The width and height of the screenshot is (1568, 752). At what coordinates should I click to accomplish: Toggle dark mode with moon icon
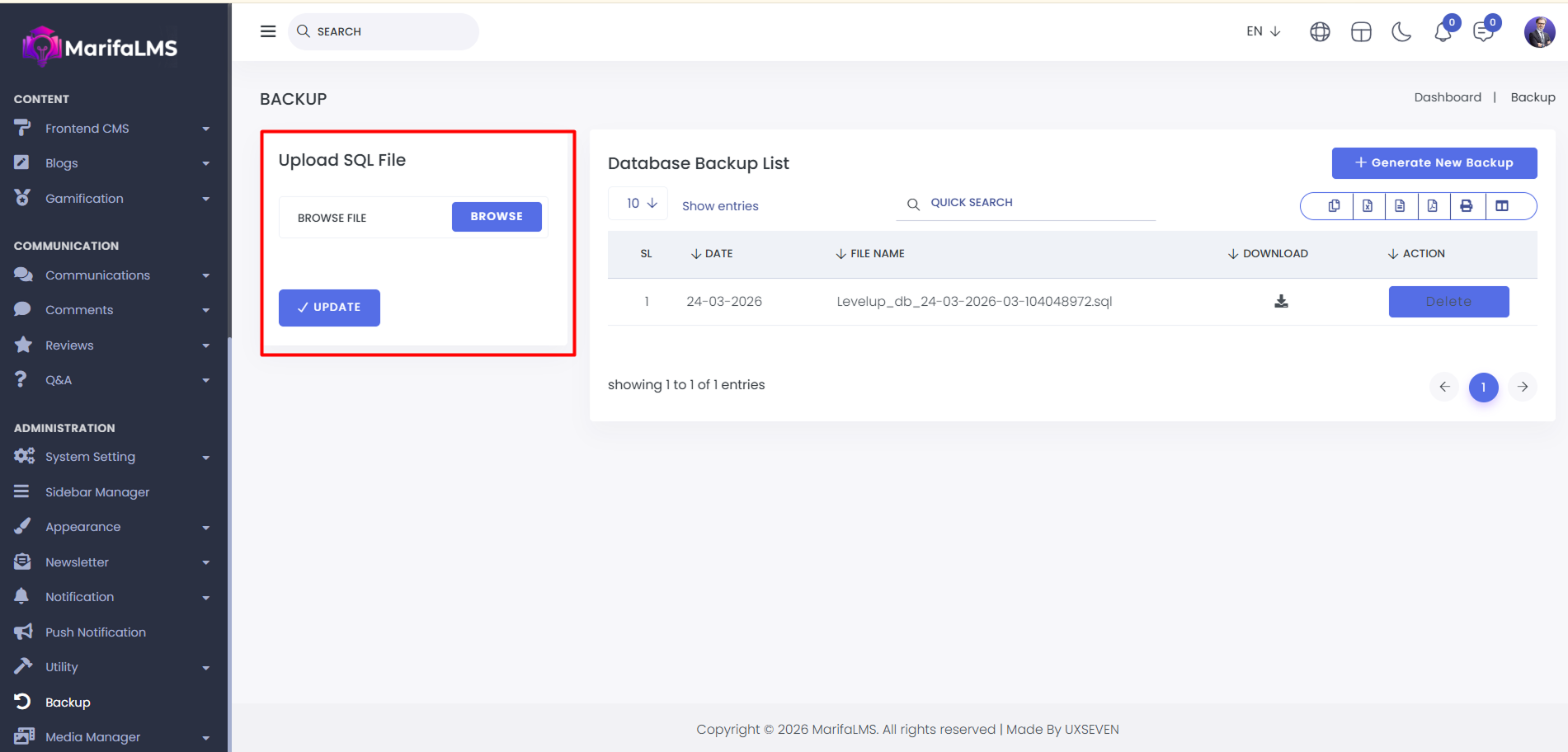point(1401,32)
